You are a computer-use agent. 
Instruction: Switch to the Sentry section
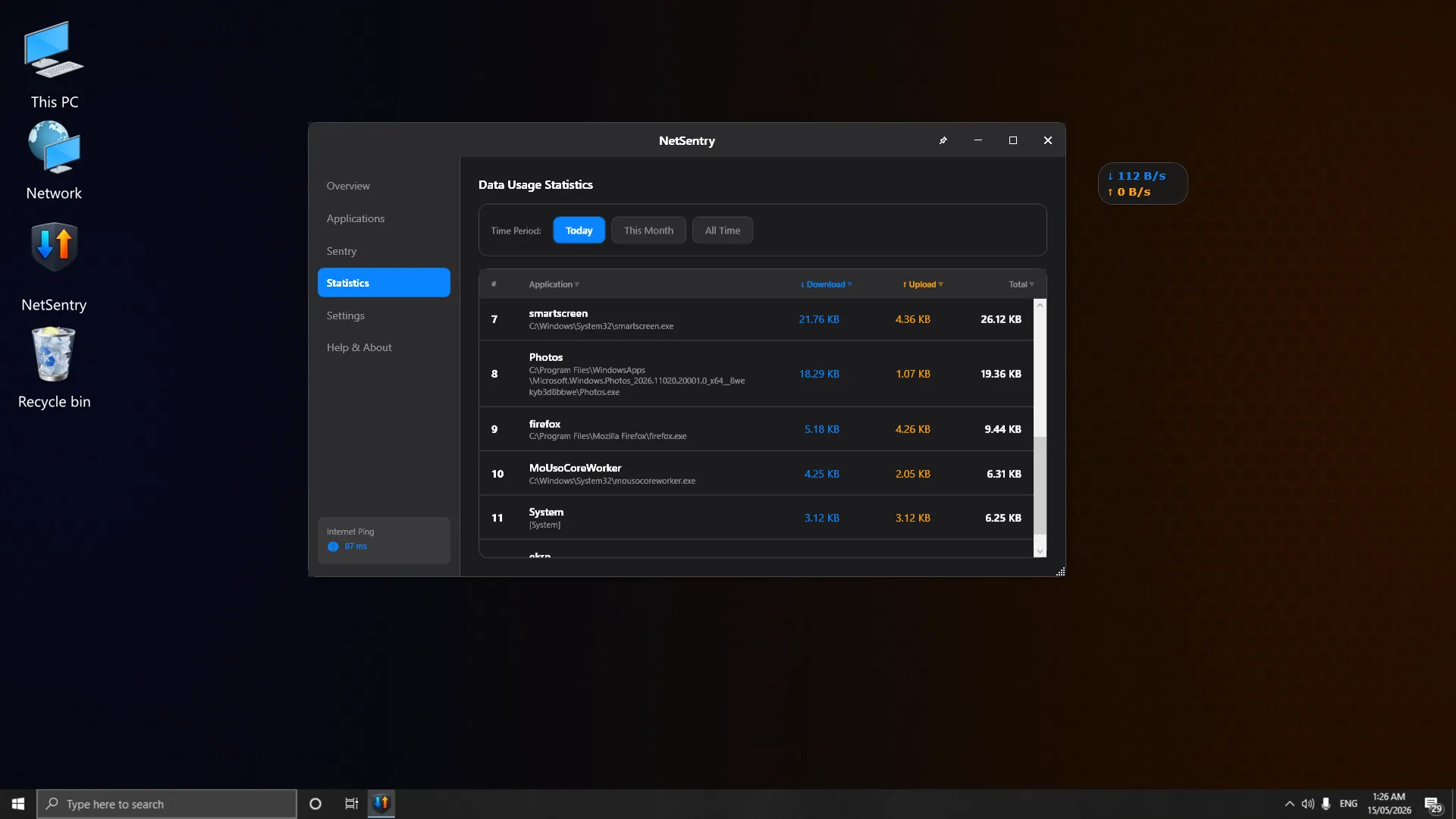[384, 251]
